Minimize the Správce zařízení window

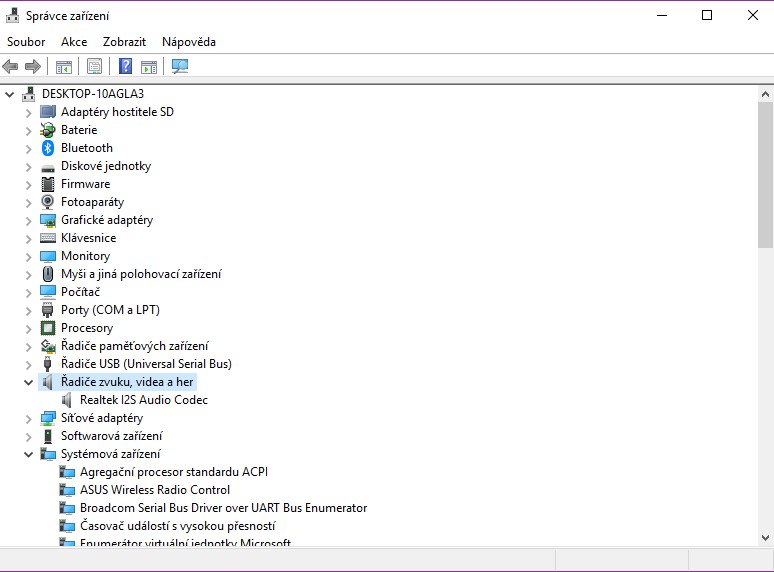click(662, 15)
